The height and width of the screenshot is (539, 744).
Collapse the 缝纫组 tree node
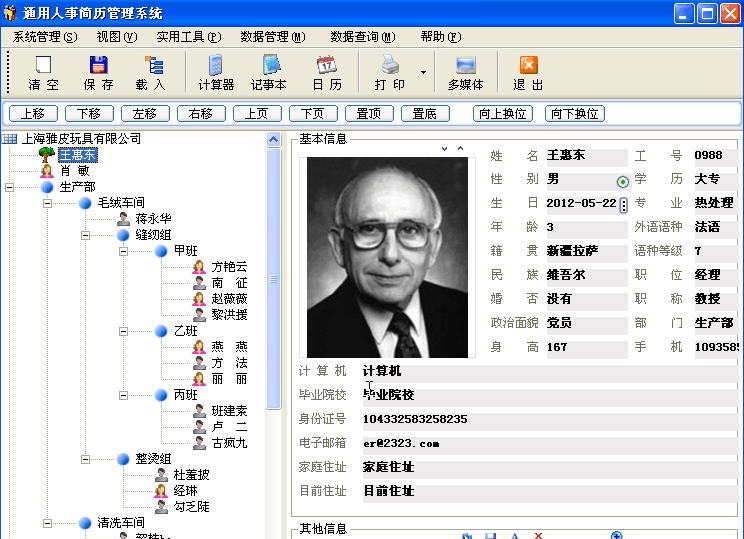(x=85, y=235)
